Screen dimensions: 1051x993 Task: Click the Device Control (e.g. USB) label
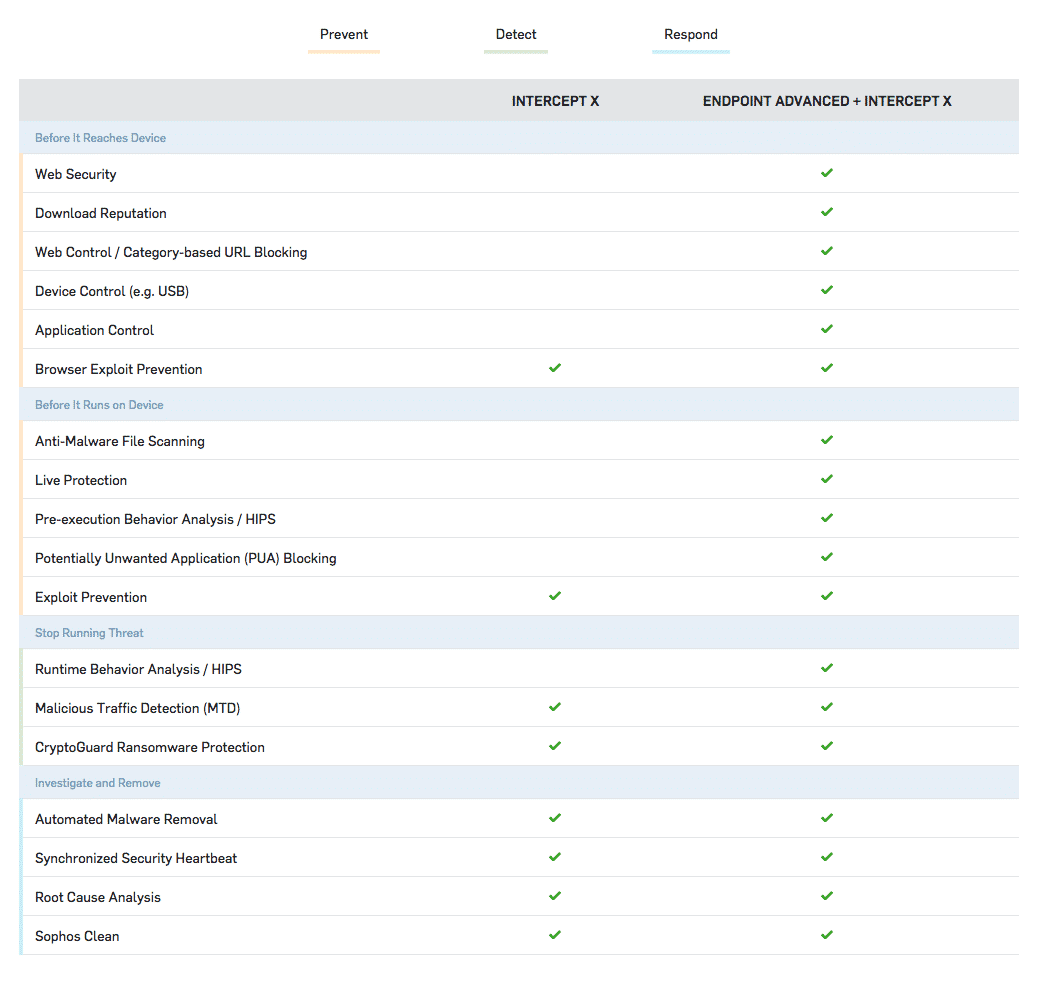pos(112,291)
